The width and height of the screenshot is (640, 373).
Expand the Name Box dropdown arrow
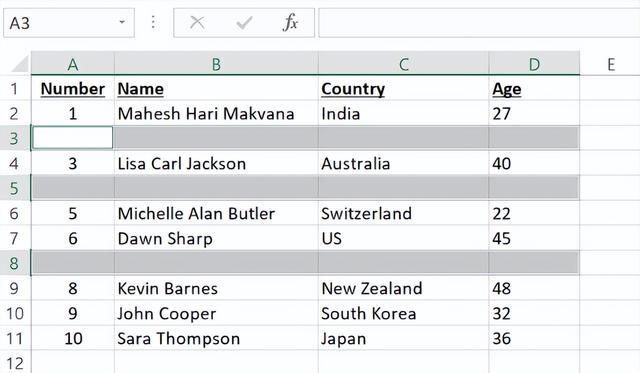pyautogui.click(x=122, y=22)
